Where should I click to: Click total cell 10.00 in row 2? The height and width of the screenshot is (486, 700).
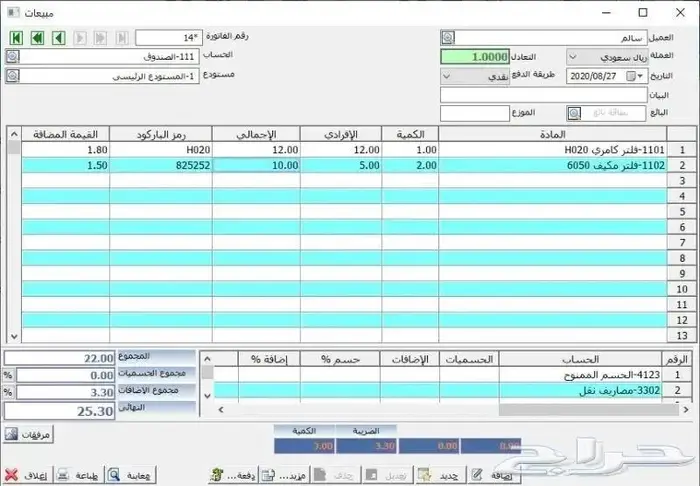[256, 165]
